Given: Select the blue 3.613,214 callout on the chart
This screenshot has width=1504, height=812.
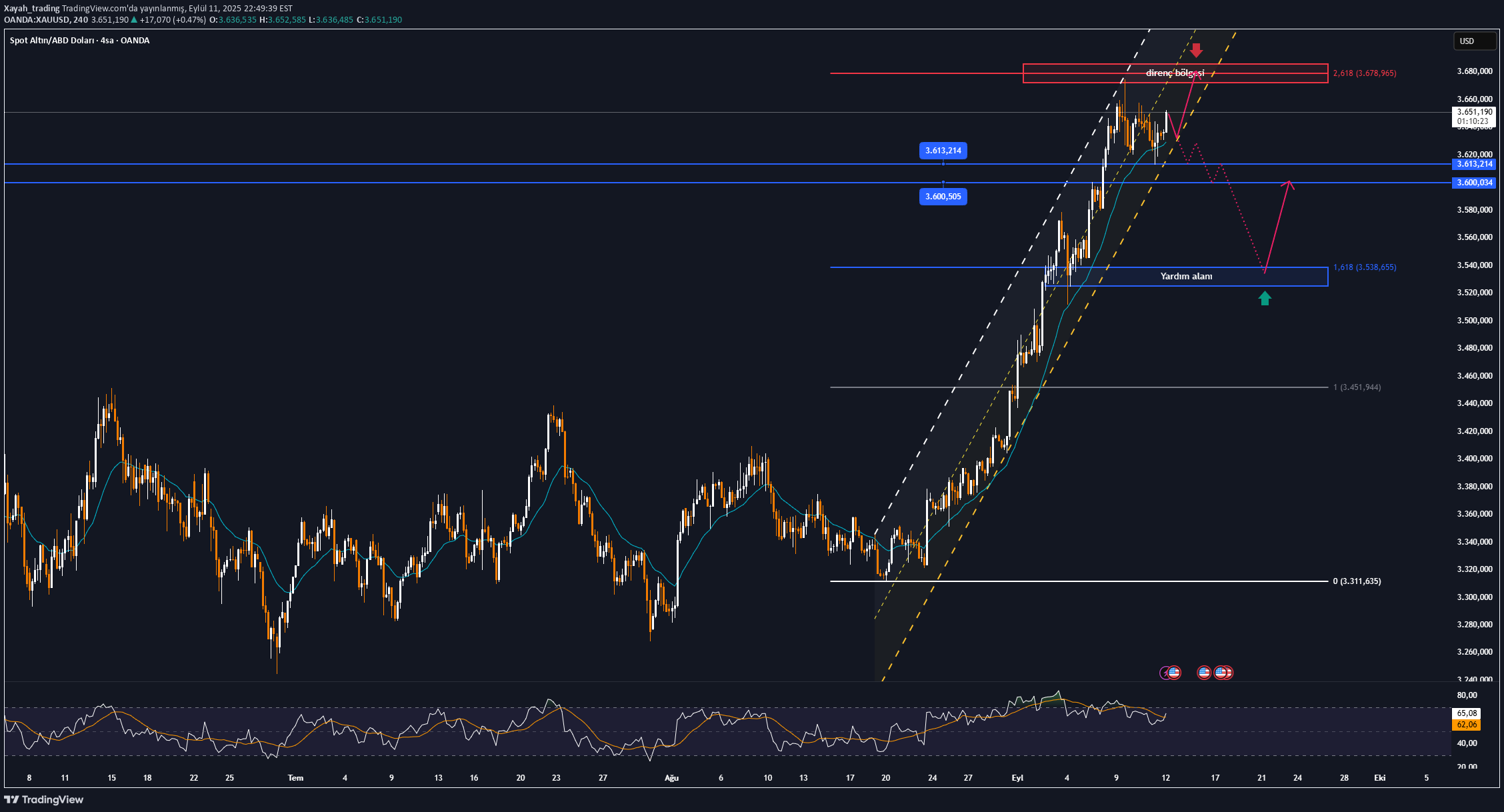Looking at the screenshot, I should click(x=943, y=151).
